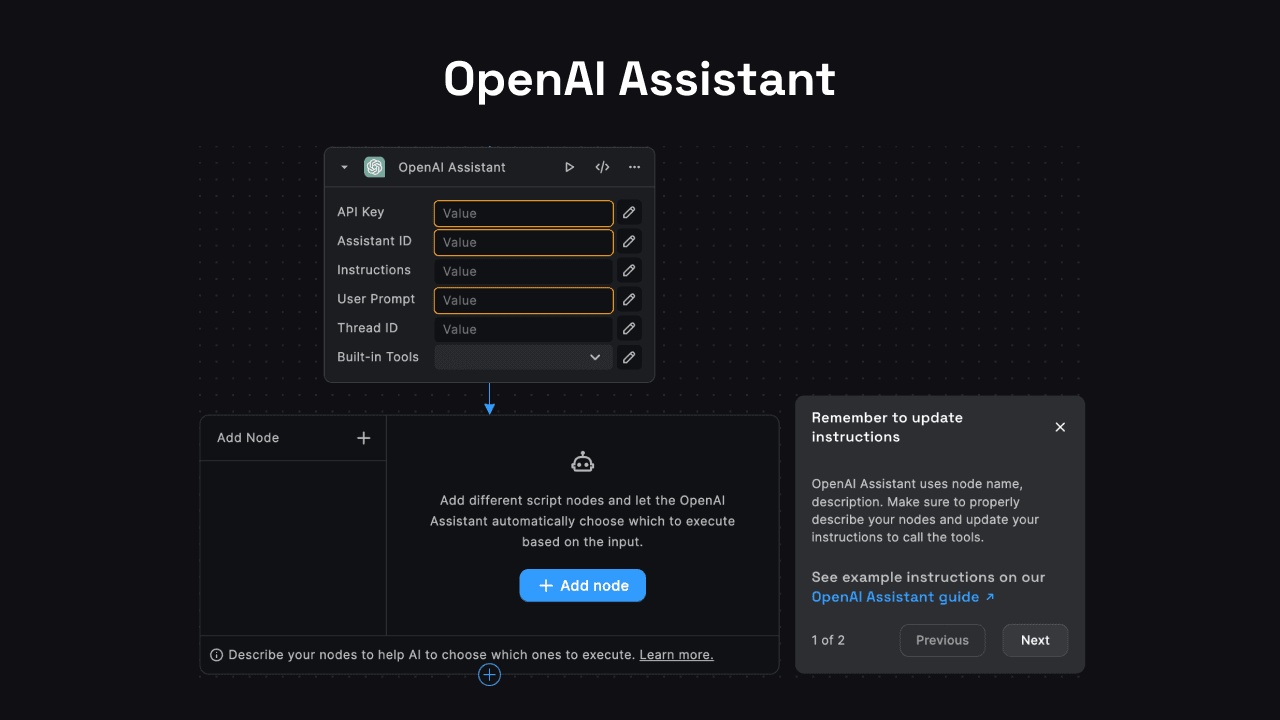
Task: Click the Learn more link
Action: pyautogui.click(x=676, y=654)
